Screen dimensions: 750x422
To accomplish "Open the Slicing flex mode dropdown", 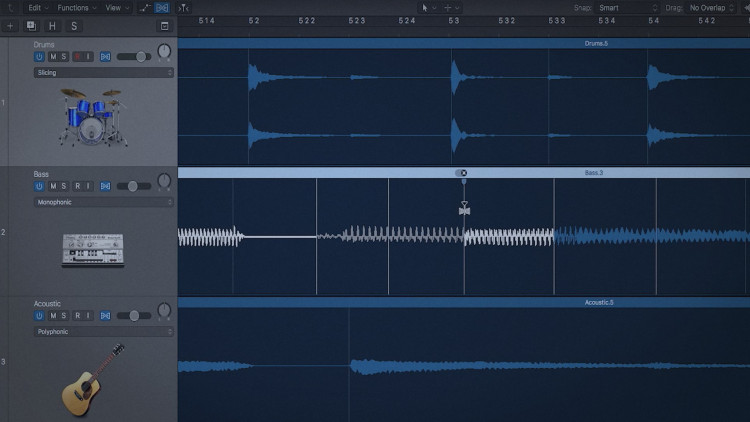I will (103, 73).
